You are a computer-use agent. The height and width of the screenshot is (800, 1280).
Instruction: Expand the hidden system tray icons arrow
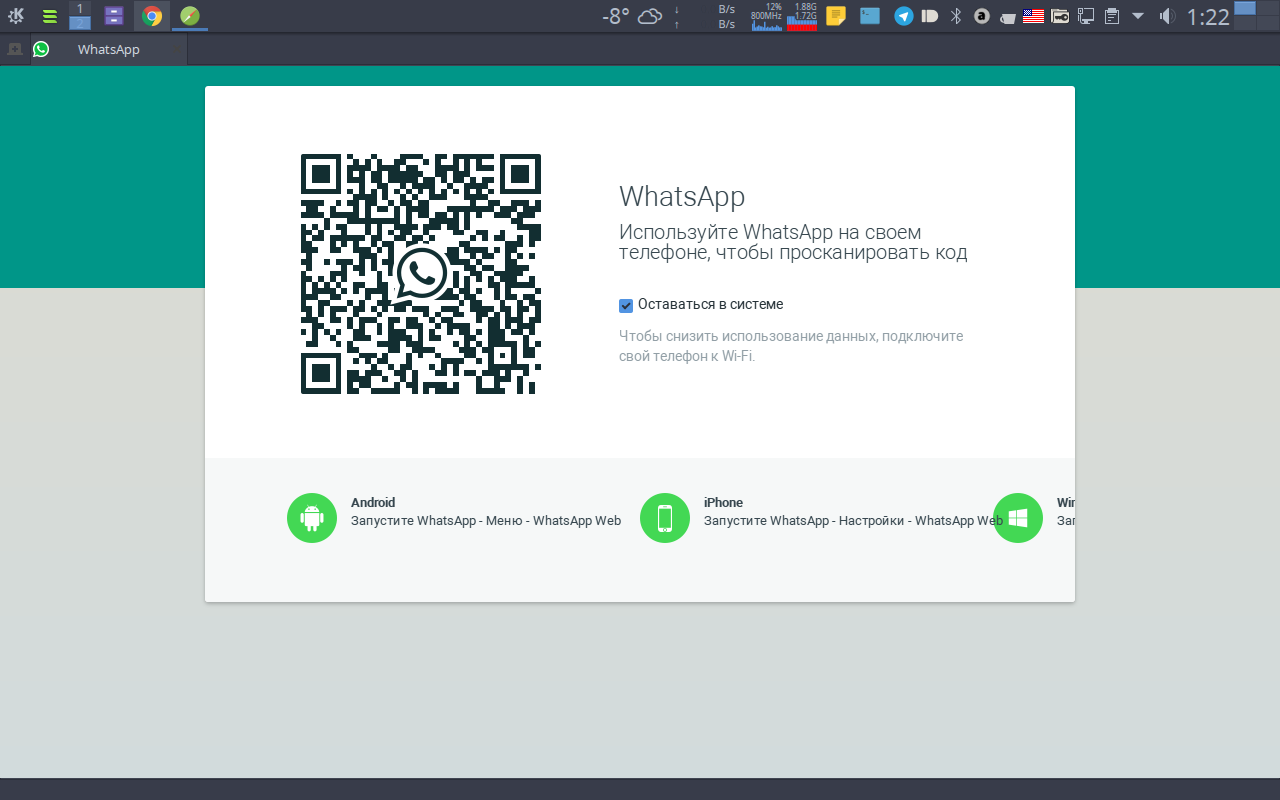[1138, 16]
